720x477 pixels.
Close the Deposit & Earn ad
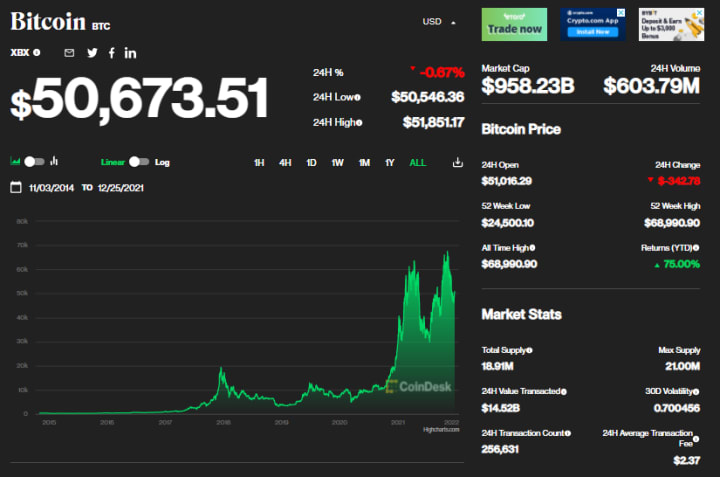pos(700,12)
